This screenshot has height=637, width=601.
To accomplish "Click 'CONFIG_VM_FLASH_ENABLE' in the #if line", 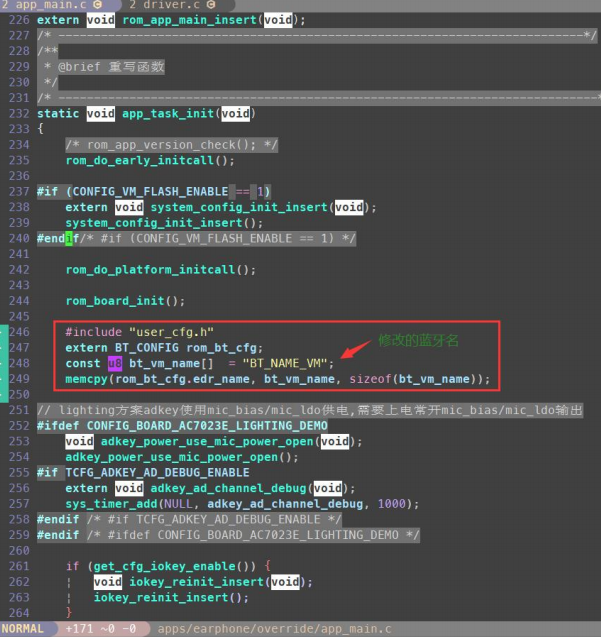I will point(150,191).
